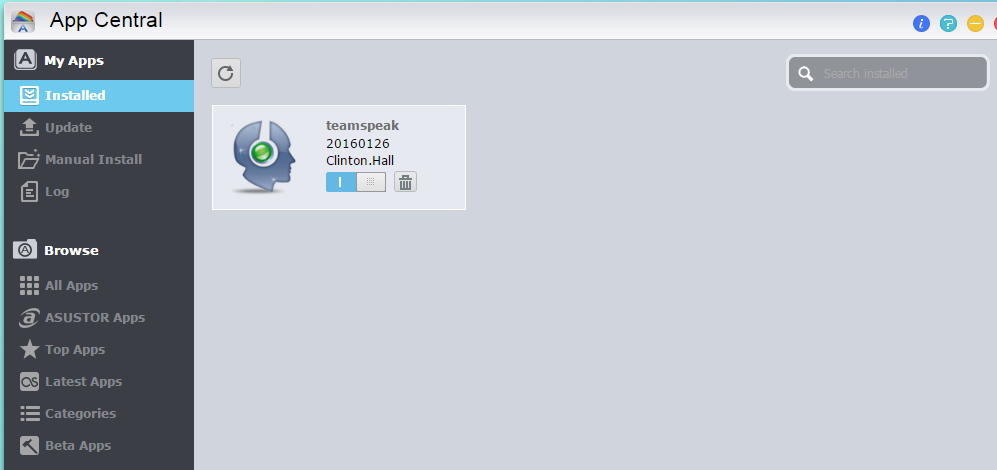Select Installed in the sidebar
Viewport: 997px width, 470px height.
[99, 95]
